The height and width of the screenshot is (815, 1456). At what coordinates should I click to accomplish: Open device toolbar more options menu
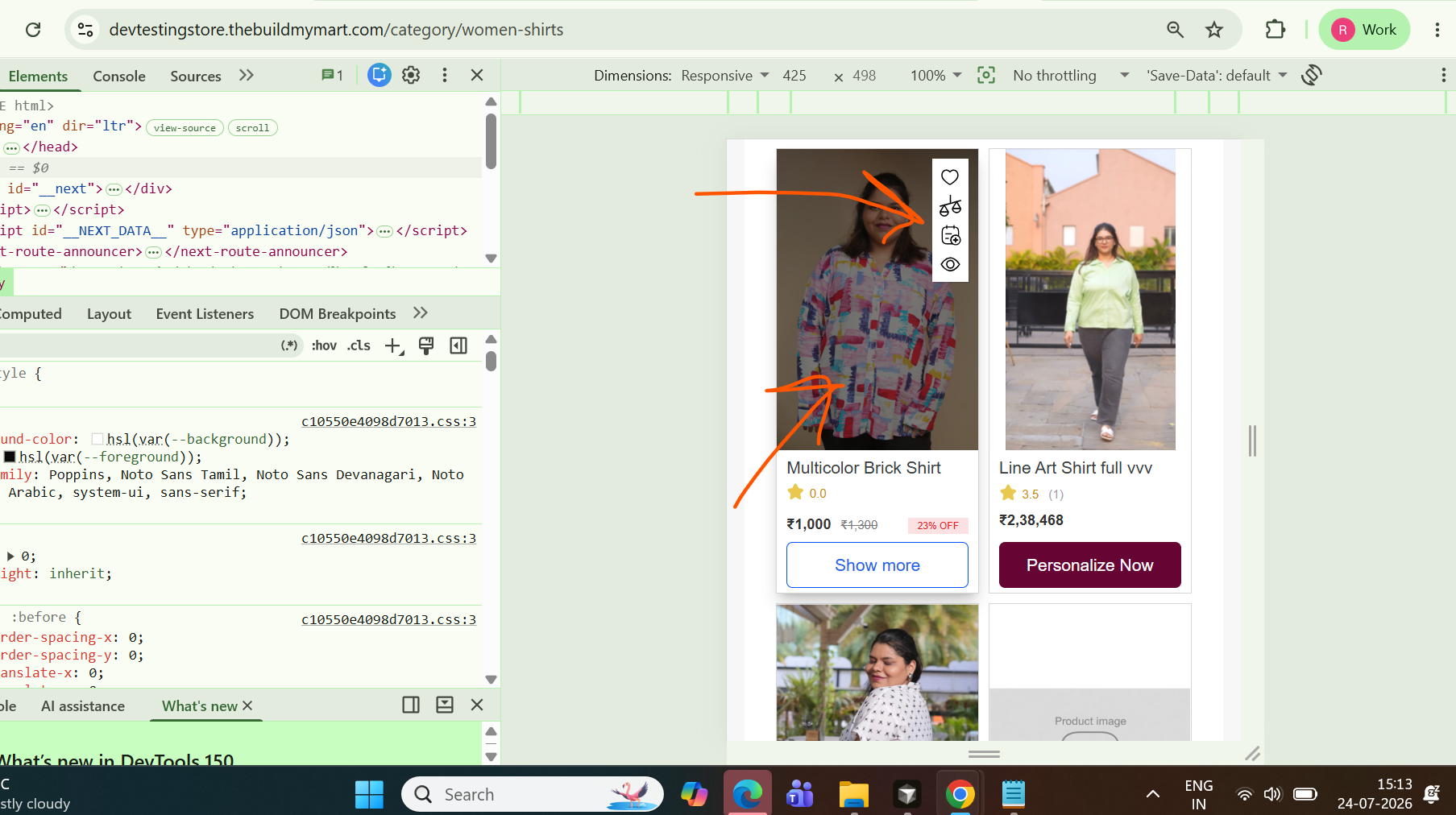coord(1443,75)
